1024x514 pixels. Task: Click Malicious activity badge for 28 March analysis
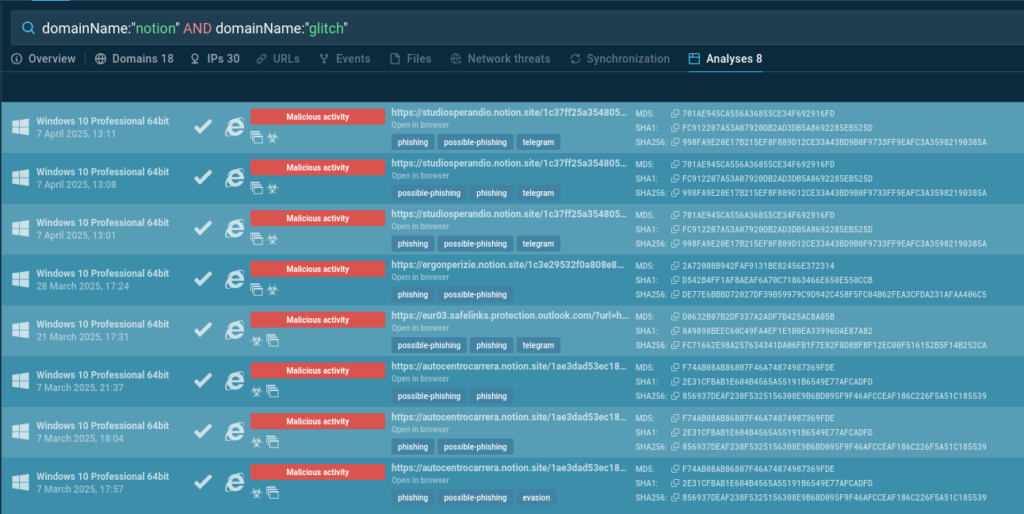(318, 269)
